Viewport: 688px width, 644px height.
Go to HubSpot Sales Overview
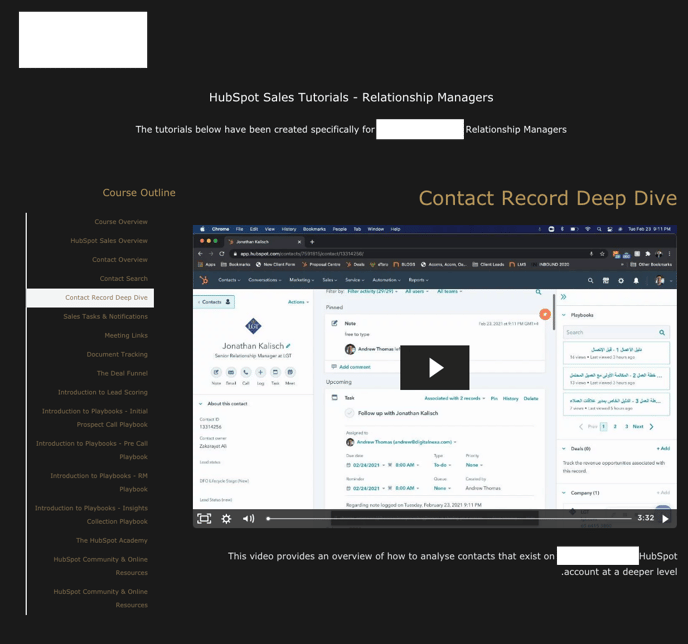coord(109,241)
